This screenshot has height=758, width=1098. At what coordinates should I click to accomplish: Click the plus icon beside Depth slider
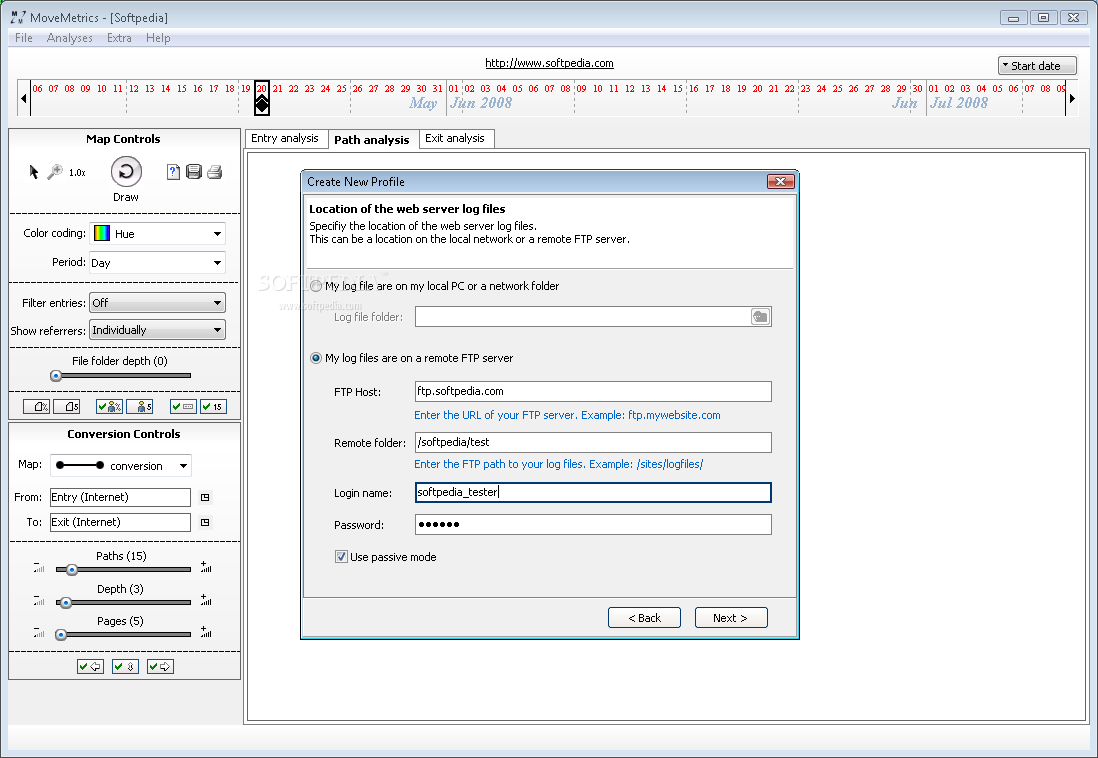click(206, 600)
